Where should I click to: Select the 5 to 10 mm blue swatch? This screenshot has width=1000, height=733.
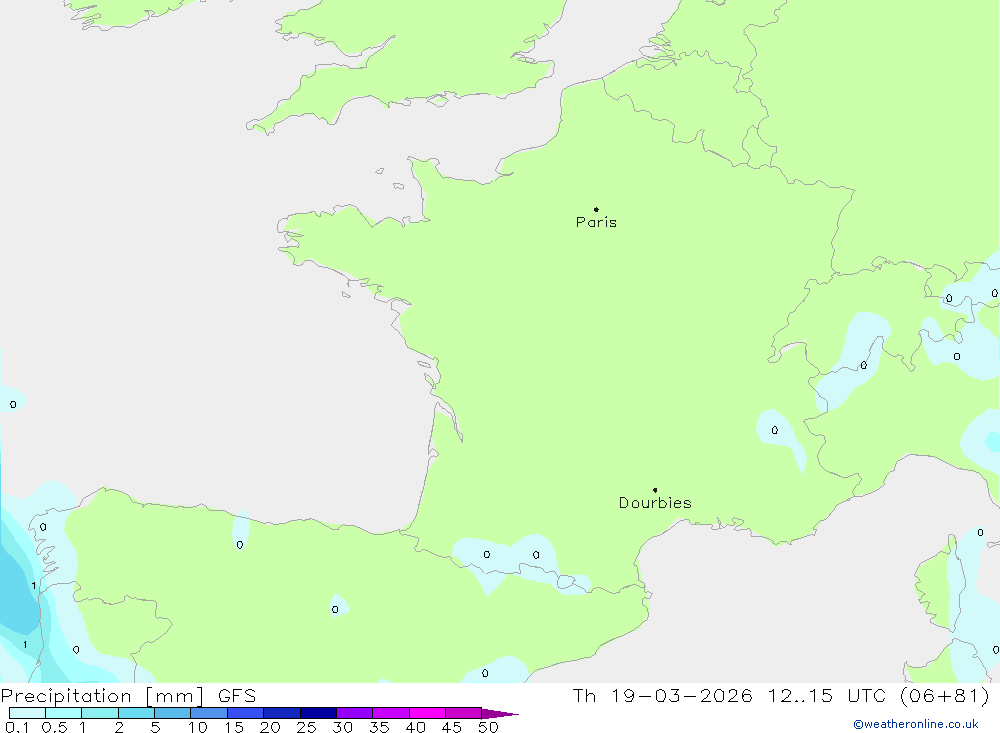(x=173, y=713)
